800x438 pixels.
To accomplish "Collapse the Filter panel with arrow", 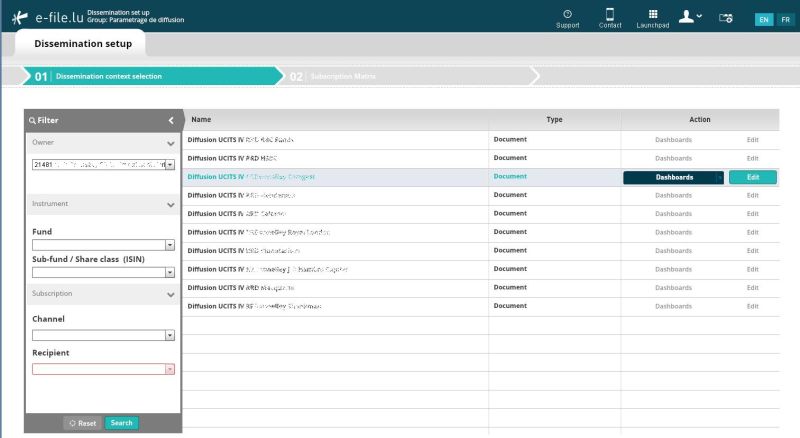I will 171,120.
